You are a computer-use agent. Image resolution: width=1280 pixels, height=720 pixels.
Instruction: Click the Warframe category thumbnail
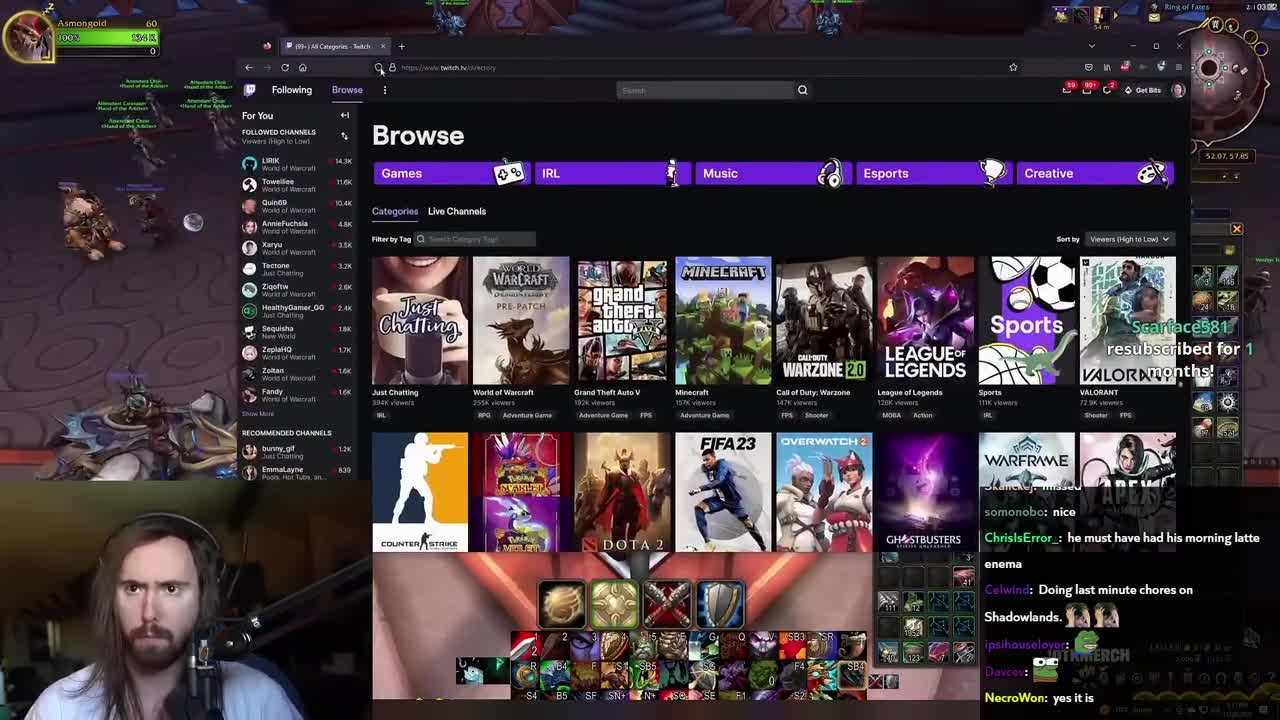(x=1026, y=458)
